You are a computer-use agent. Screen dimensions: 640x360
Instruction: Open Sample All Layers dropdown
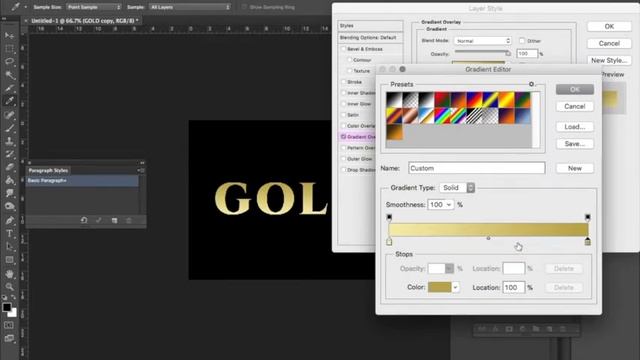[x=190, y=7]
